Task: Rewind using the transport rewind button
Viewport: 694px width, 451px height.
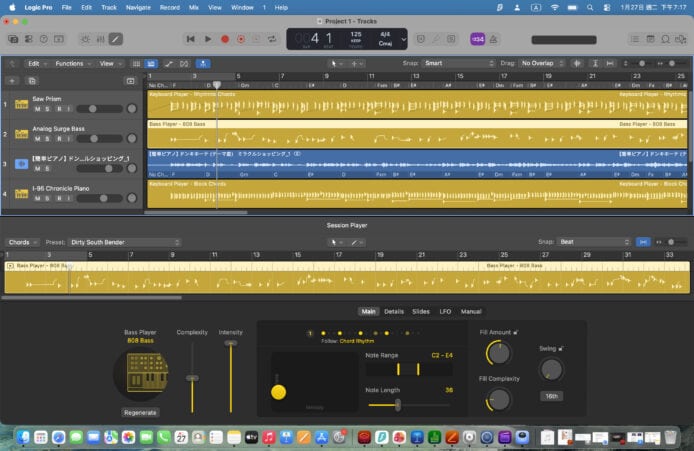Action: (191, 39)
